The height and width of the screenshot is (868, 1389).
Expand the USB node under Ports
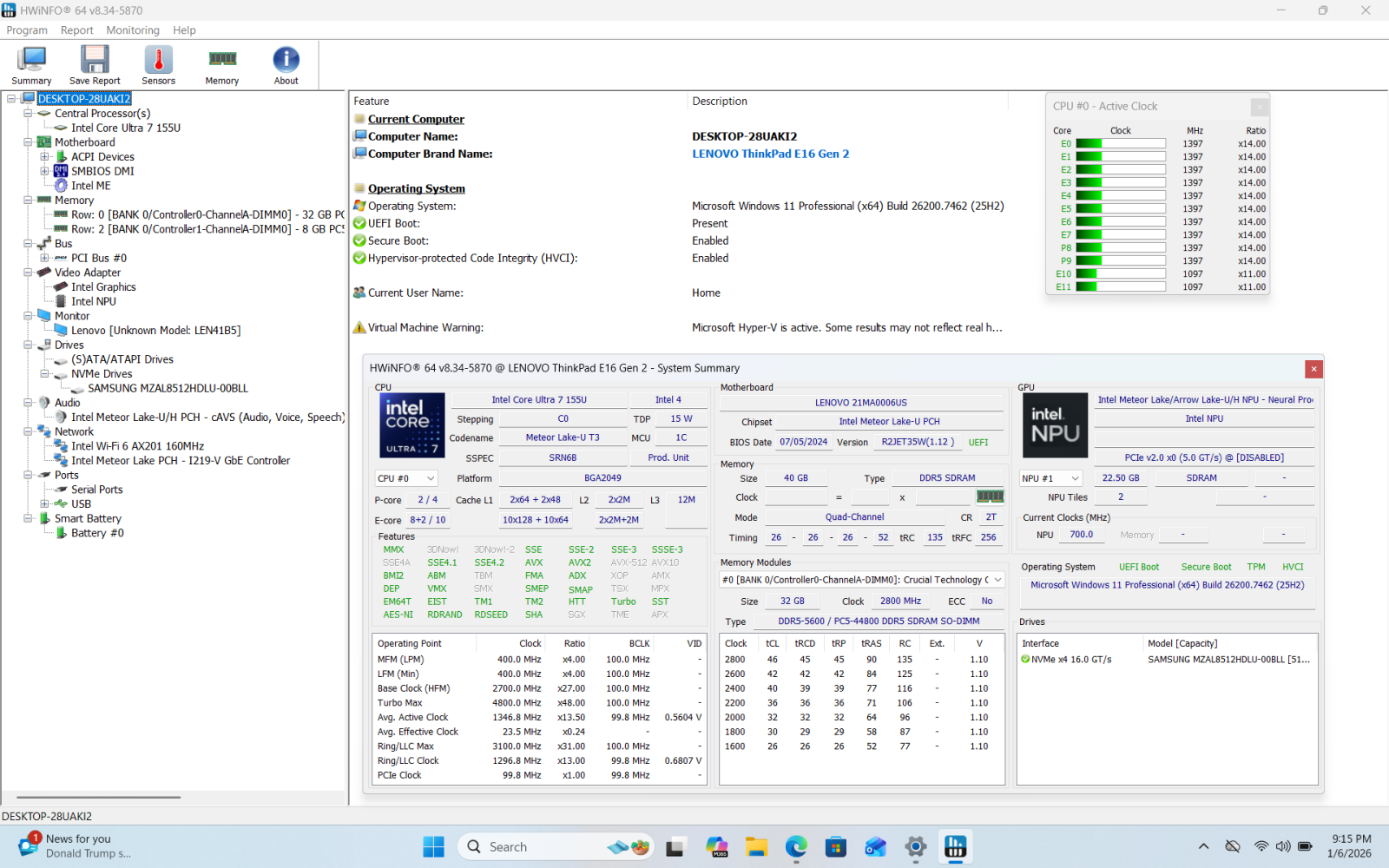44,504
